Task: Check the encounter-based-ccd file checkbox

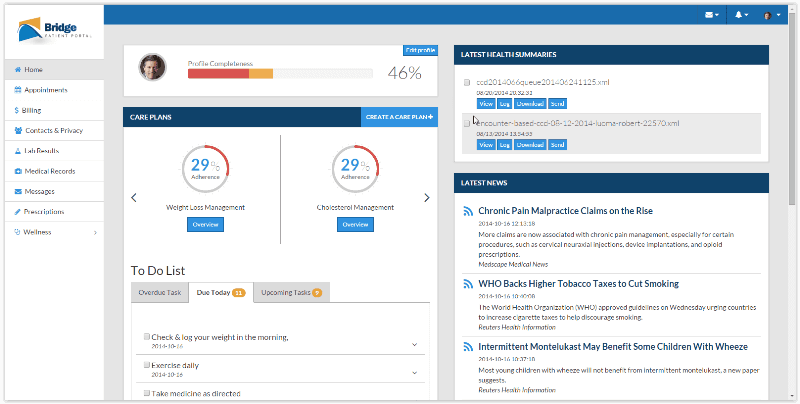Action: (467, 123)
